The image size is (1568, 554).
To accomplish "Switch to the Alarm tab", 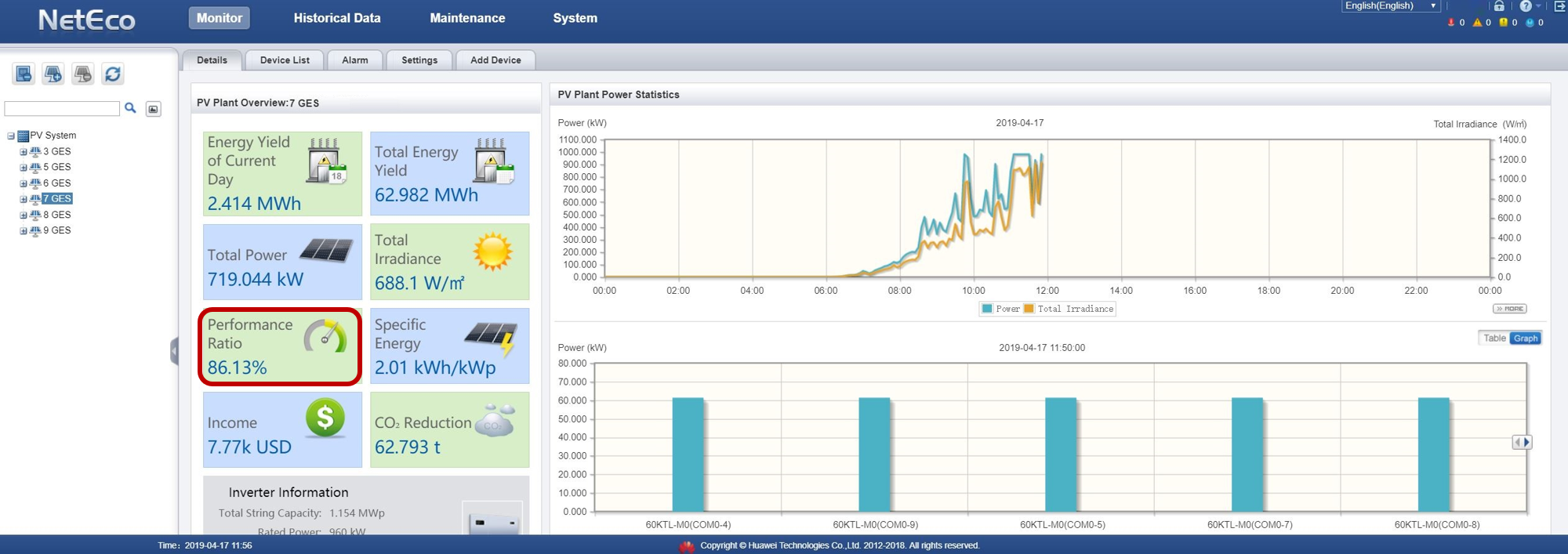I will [x=355, y=60].
